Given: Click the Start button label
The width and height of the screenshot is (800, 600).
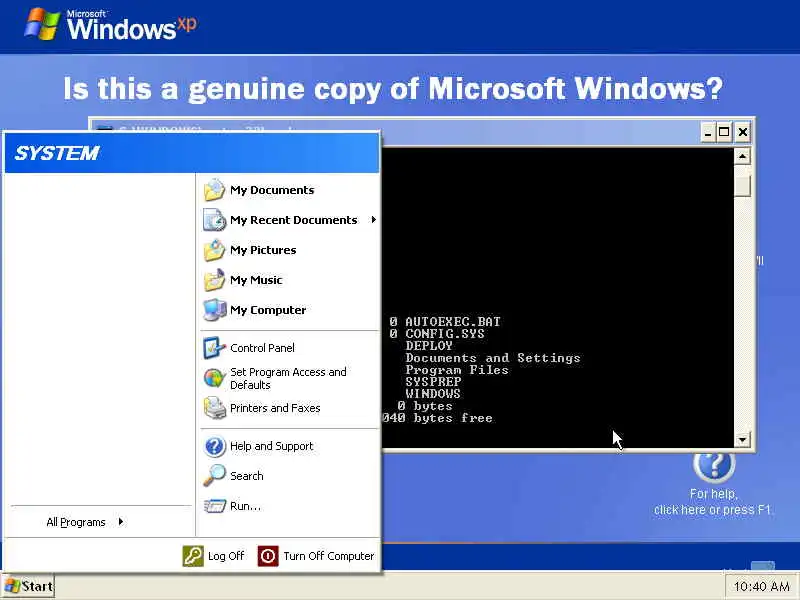Looking at the screenshot, I should point(37,586).
